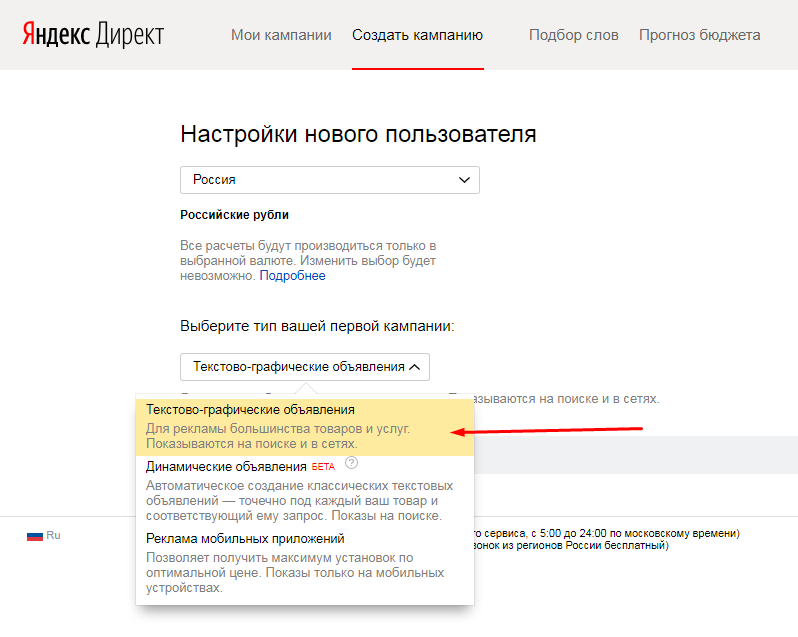
Task: Choose Текстово-графические объявления option in list
Action: [305, 427]
